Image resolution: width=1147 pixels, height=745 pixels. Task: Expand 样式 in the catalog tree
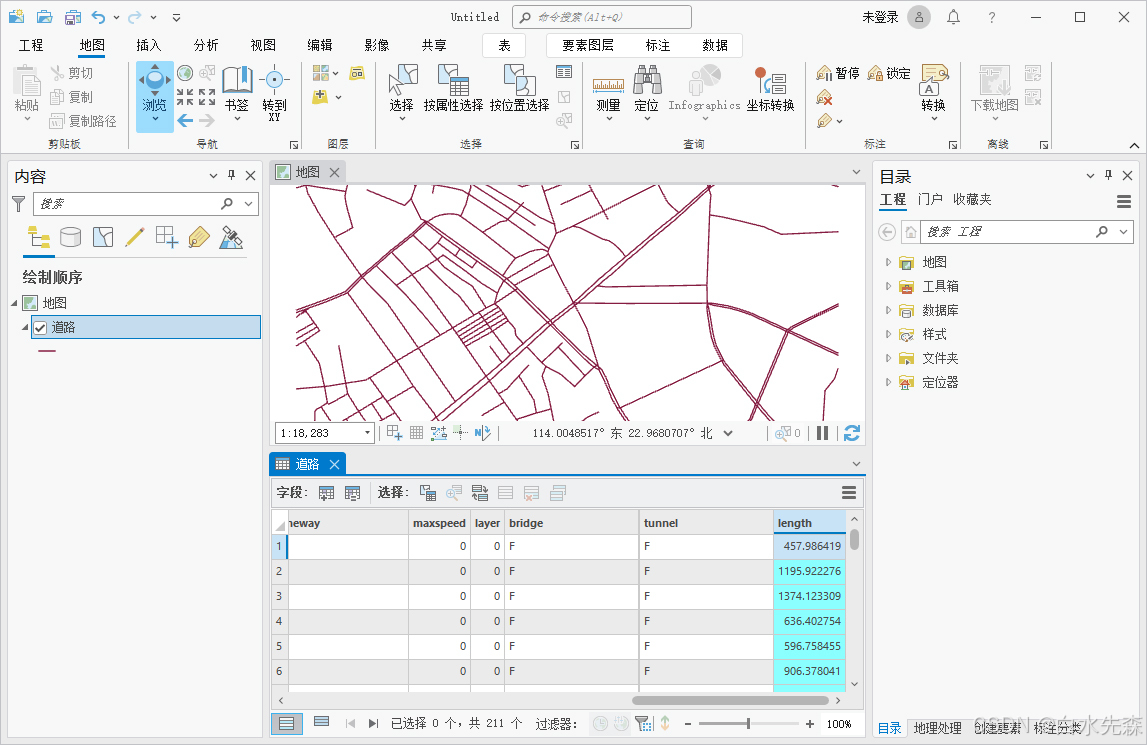tap(888, 334)
